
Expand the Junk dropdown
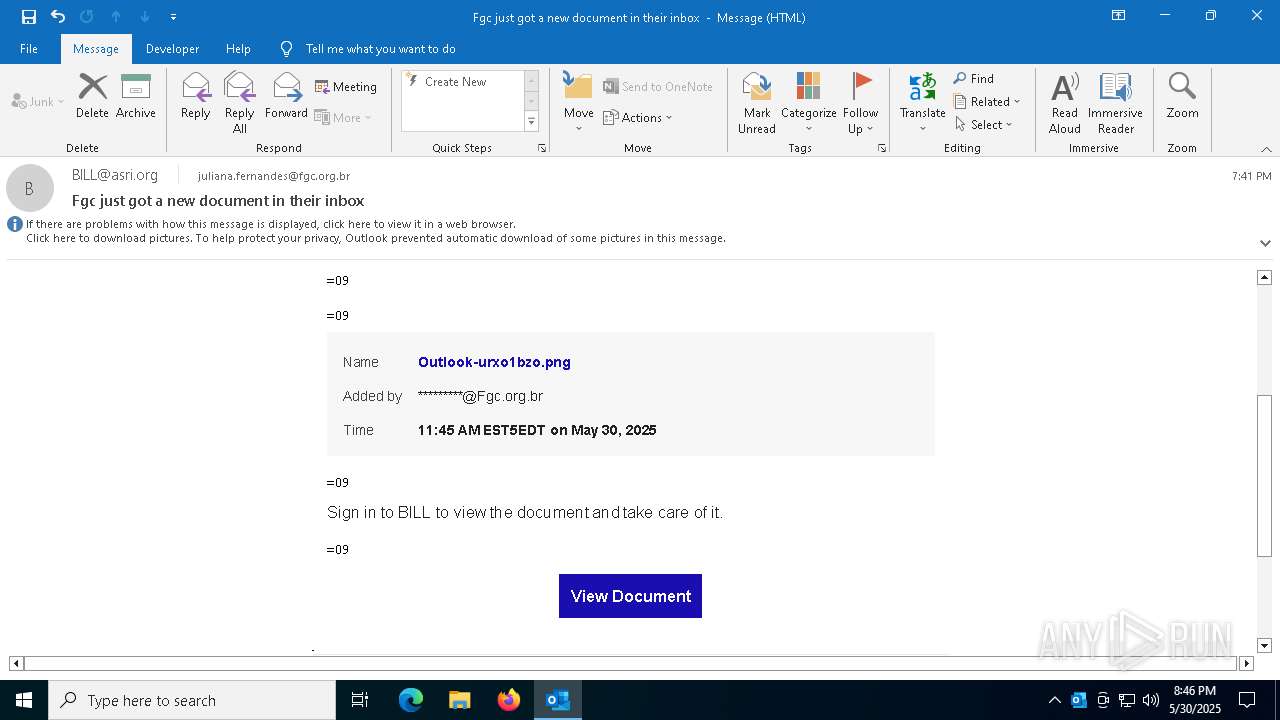click(38, 101)
